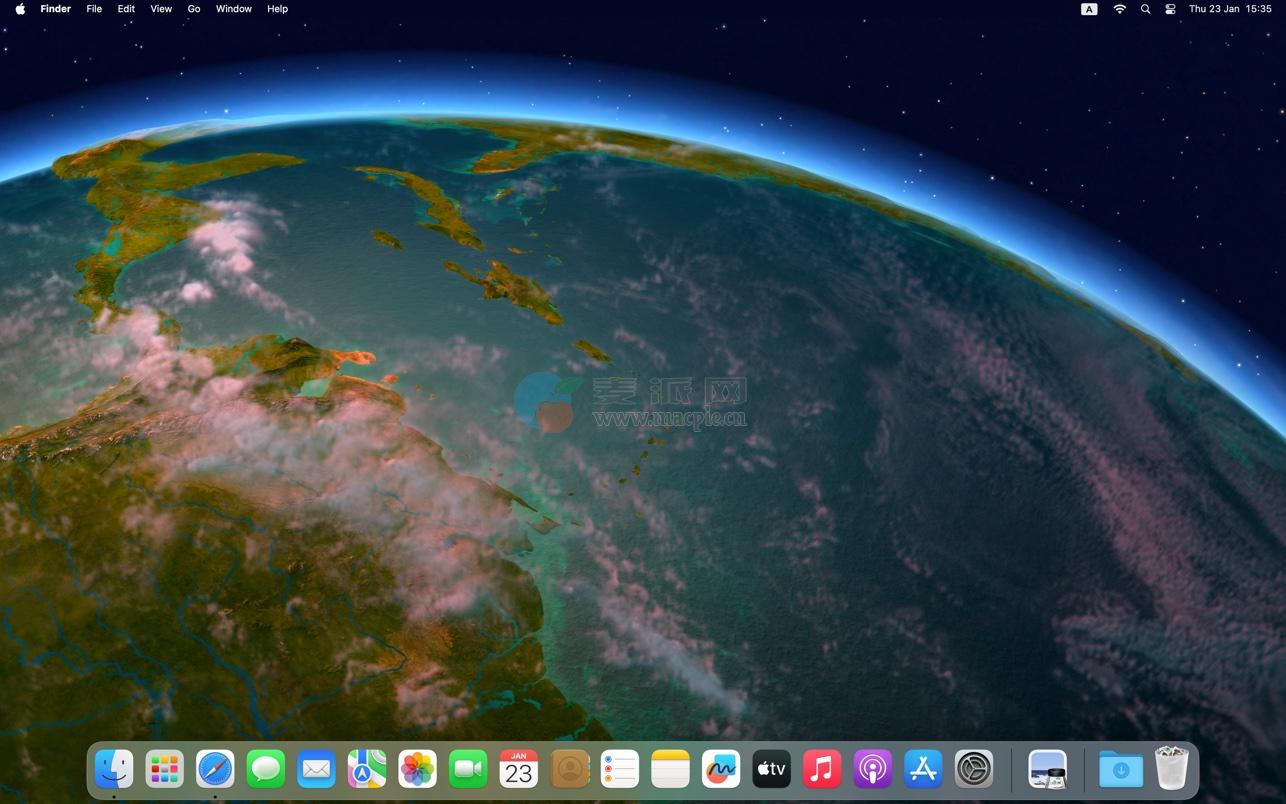
Task: Launch Safari from the Dock
Action: [215, 770]
